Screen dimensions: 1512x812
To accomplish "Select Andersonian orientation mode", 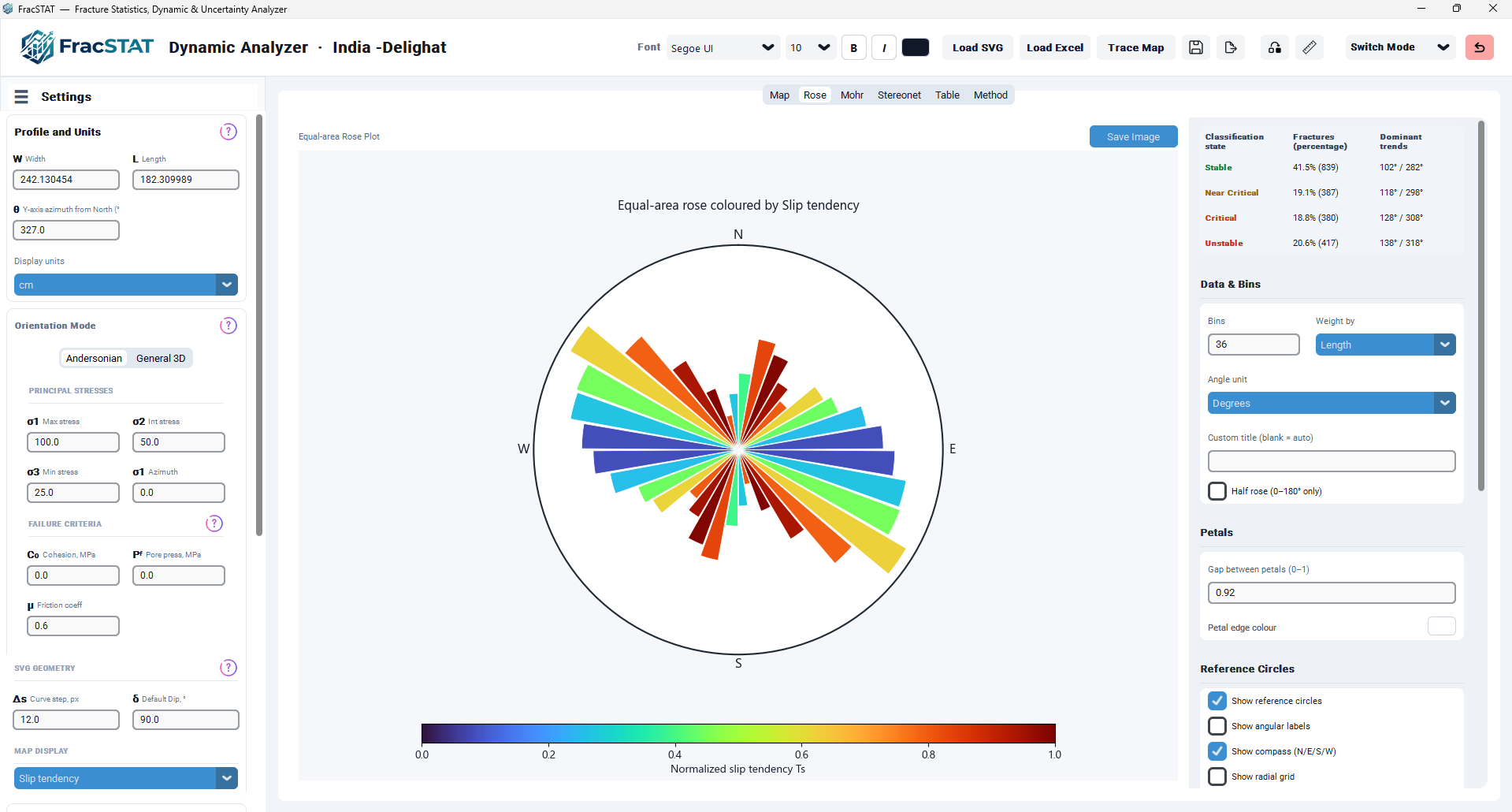I will pos(94,358).
